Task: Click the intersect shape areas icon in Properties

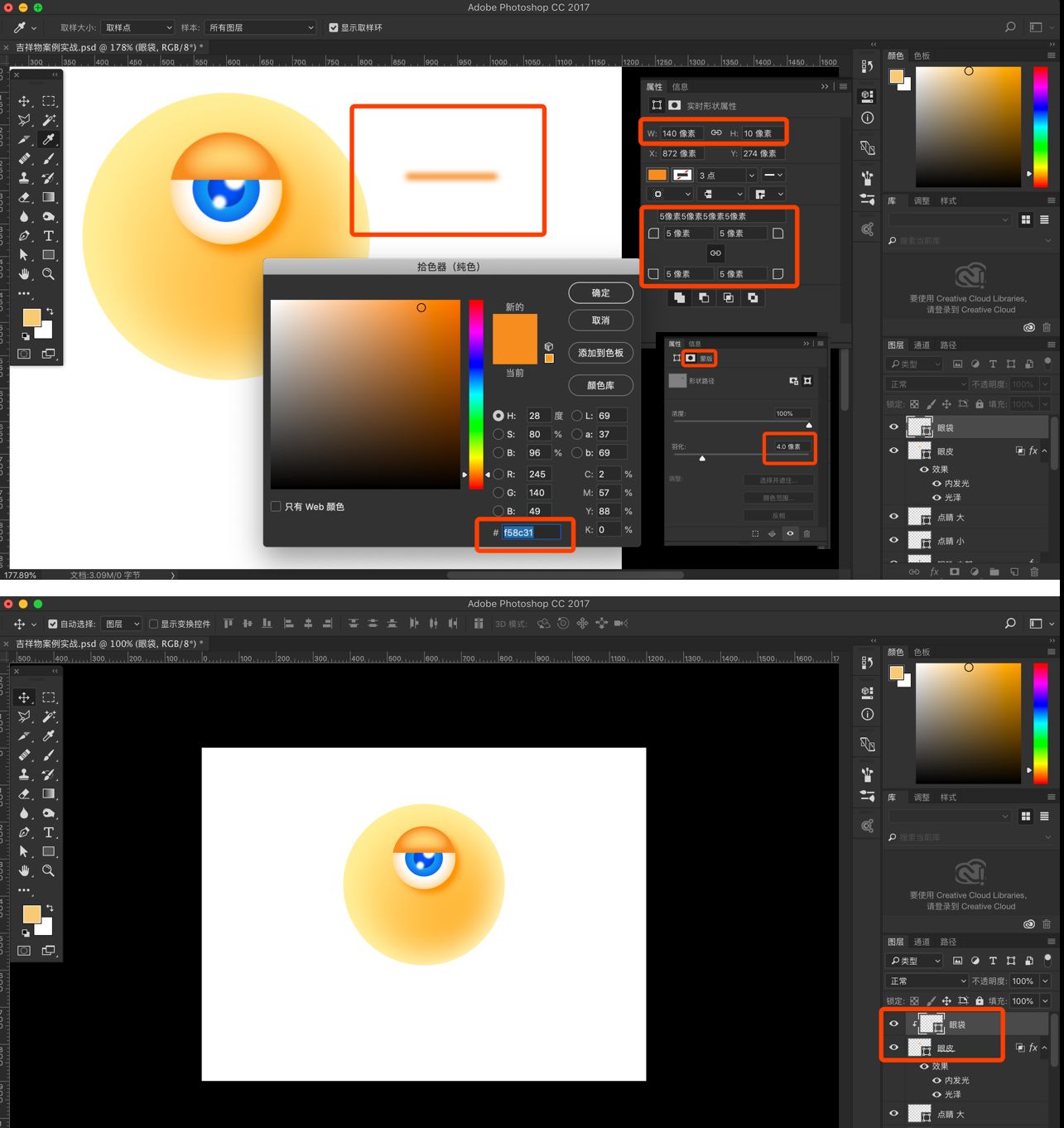Action: pos(728,297)
